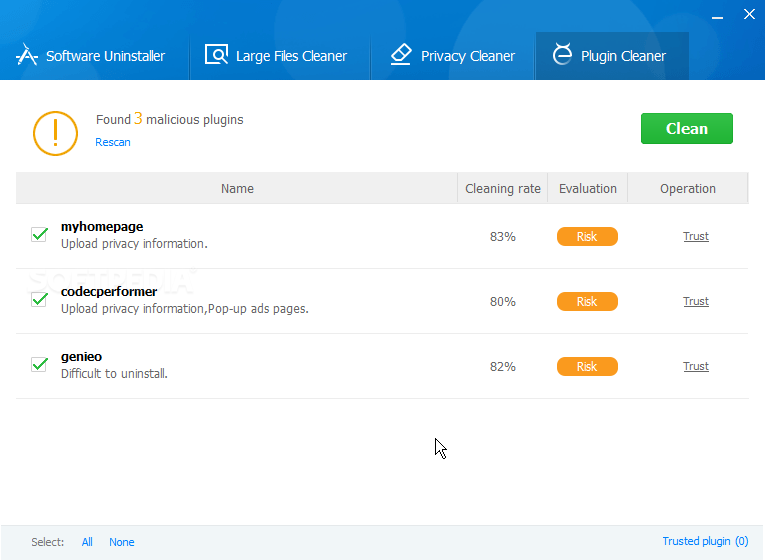The image size is (765, 560).
Task: Click the Cleaning rate column header
Action: click(x=503, y=188)
